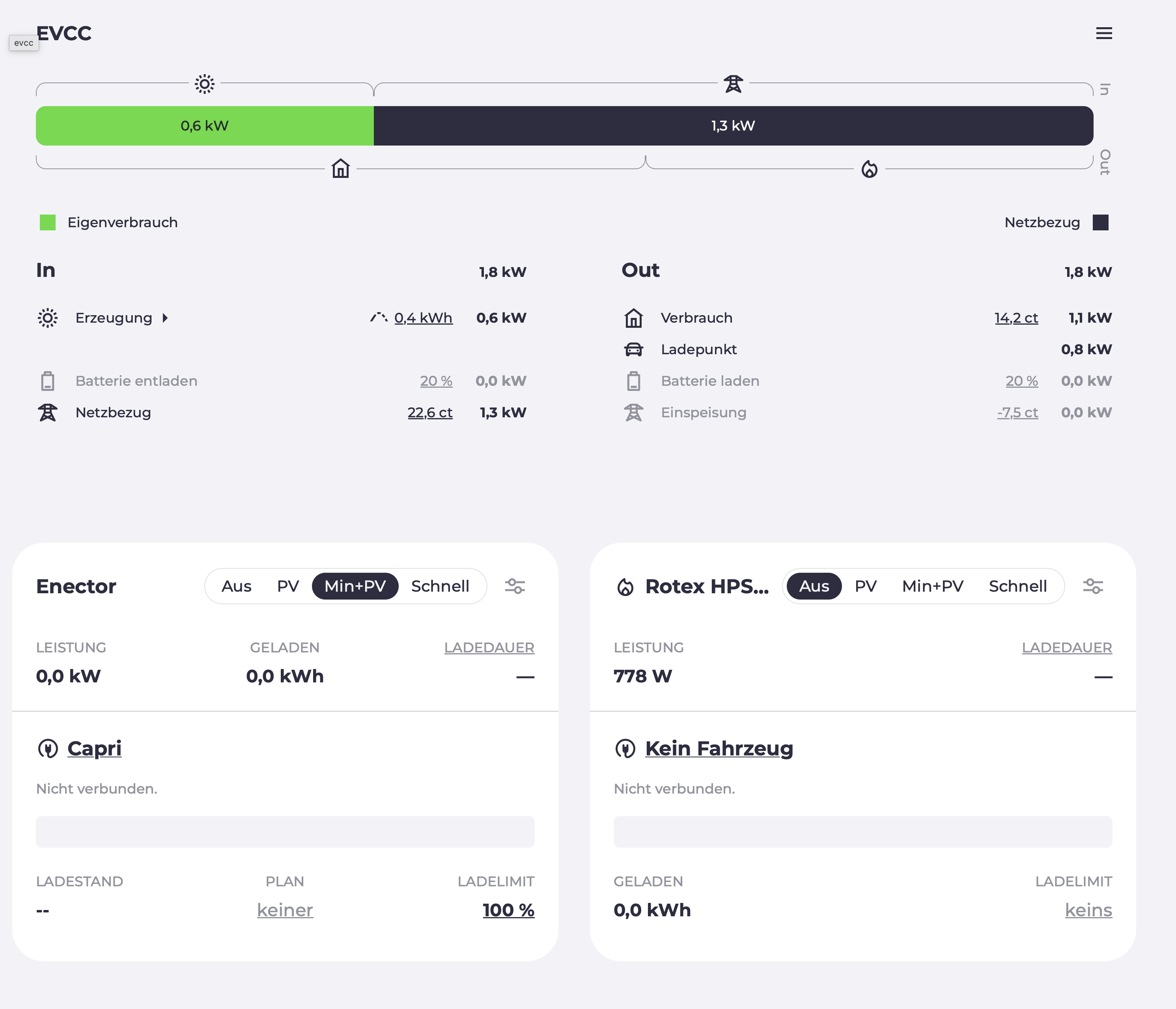Click the house icon below the energy bar
The height and width of the screenshot is (1009, 1176).
coord(341,169)
